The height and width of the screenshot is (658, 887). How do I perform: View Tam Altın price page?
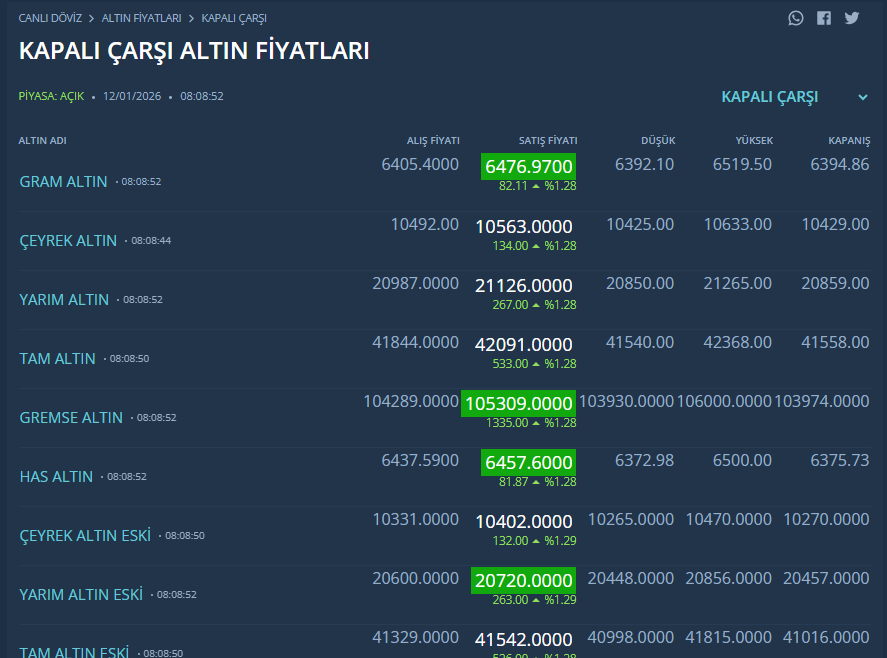58,358
